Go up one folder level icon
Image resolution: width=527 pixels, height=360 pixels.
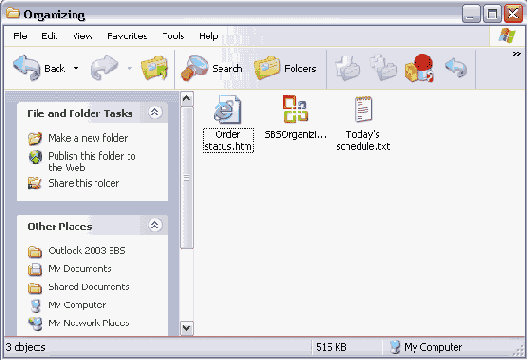[x=154, y=68]
